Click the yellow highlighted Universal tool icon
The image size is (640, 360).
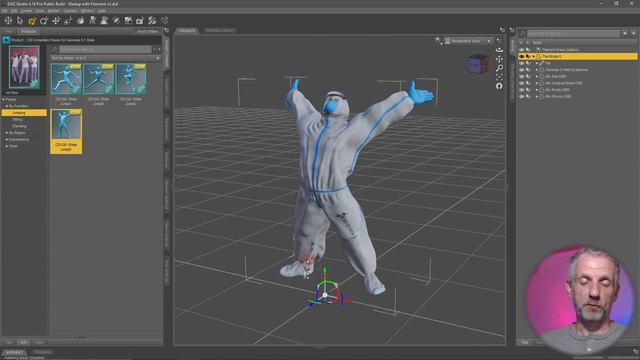(32, 20)
